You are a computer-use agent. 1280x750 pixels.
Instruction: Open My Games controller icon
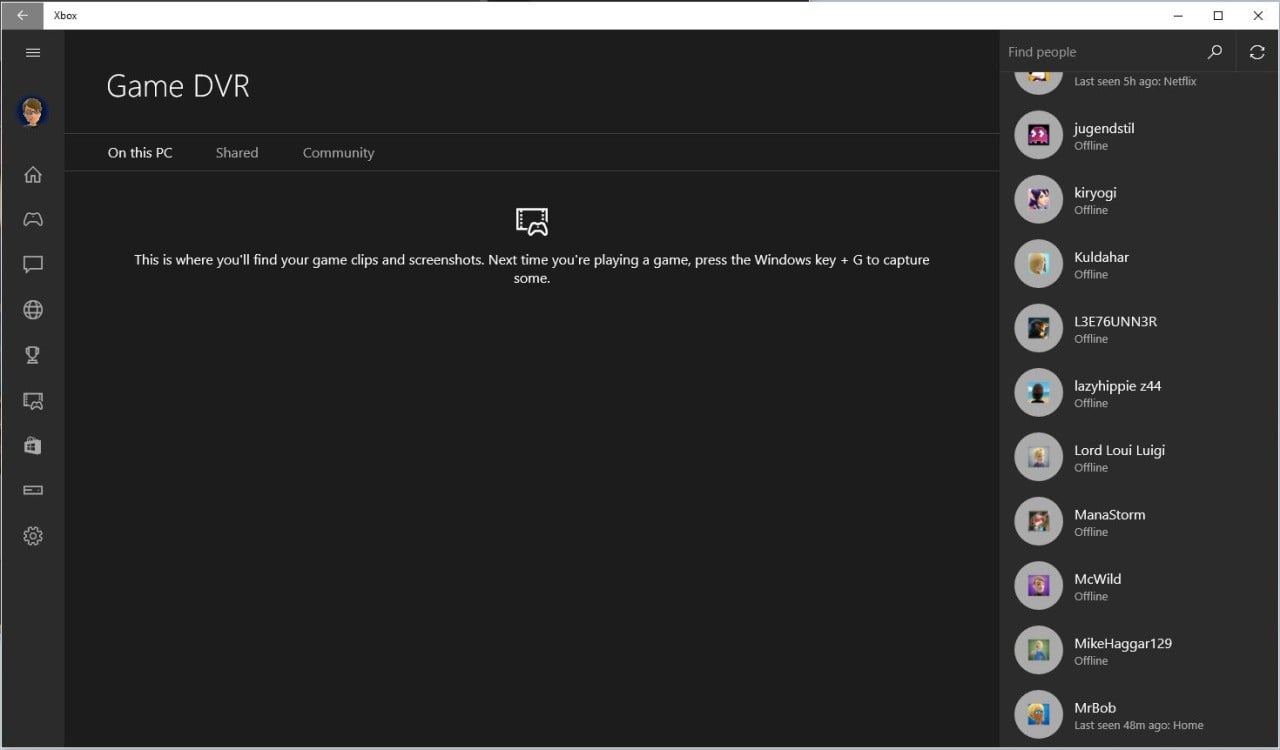pyautogui.click(x=33, y=220)
